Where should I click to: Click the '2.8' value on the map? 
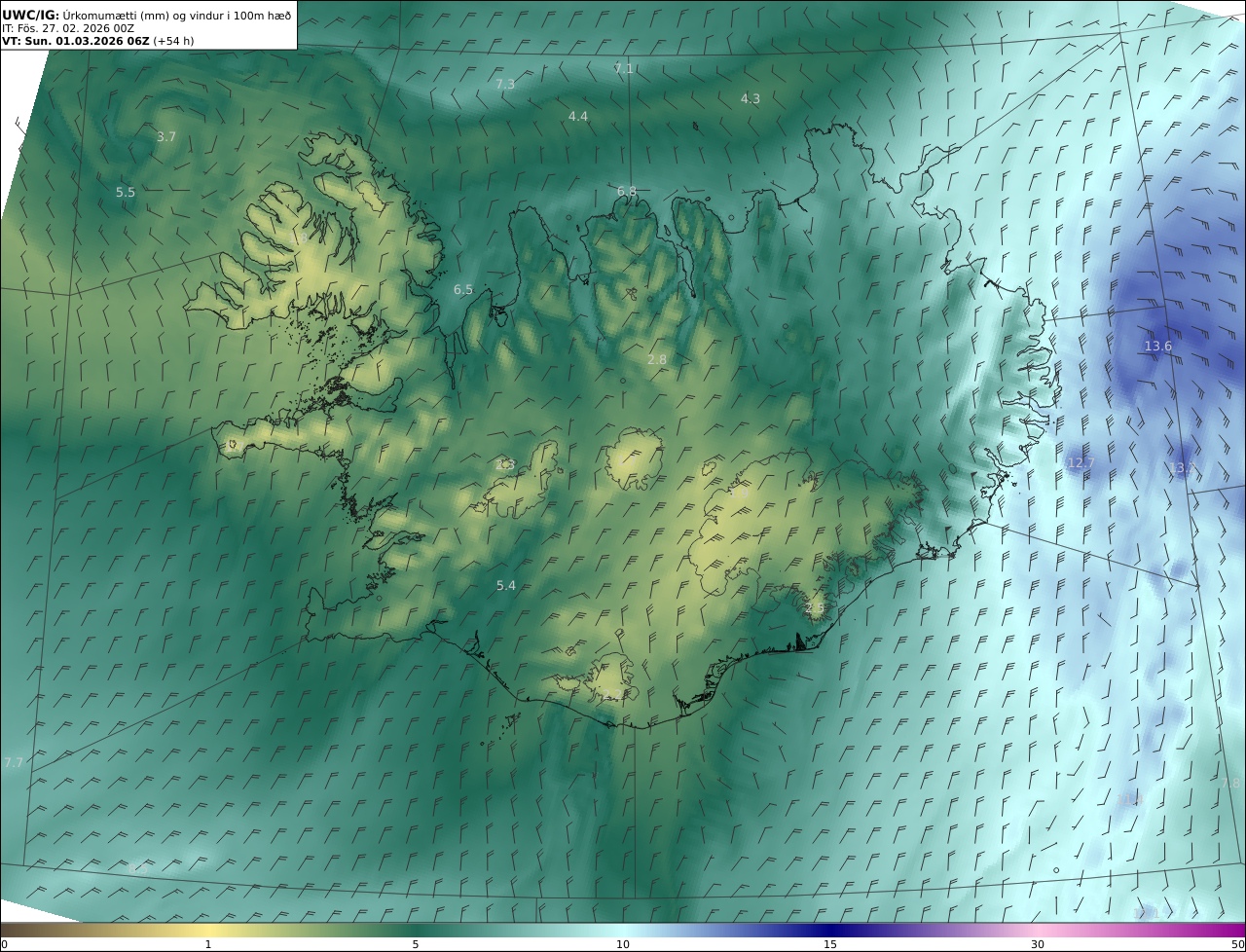click(x=657, y=360)
